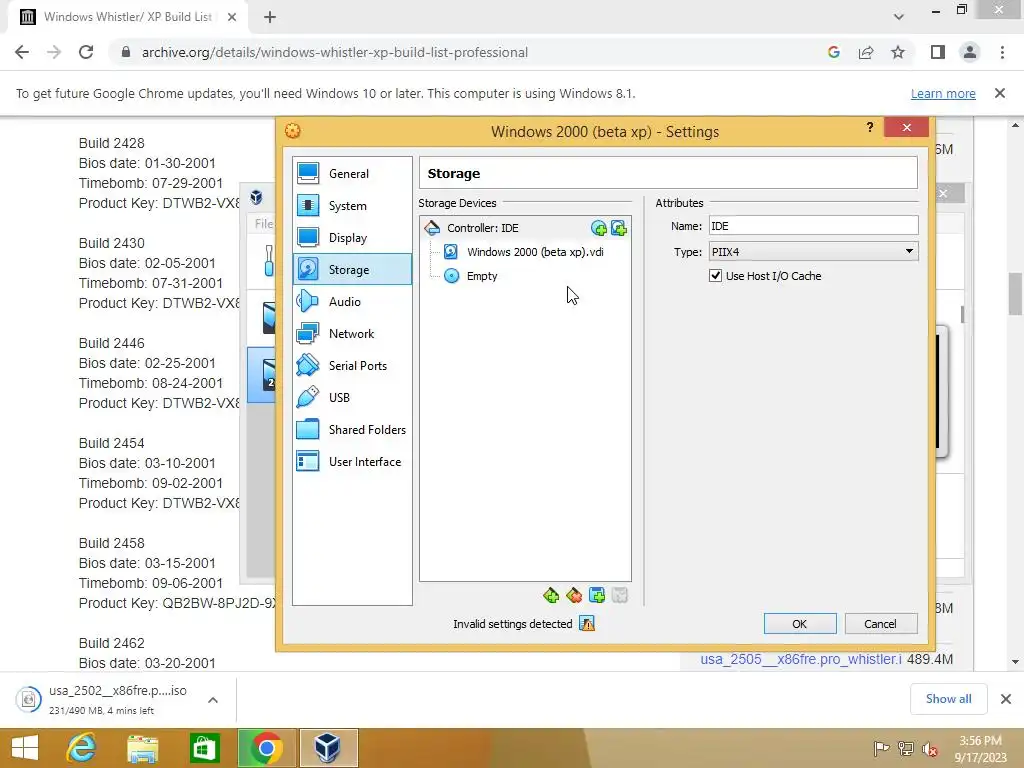Click the controller Name input field
The height and width of the screenshot is (768, 1024).
pyautogui.click(x=813, y=226)
